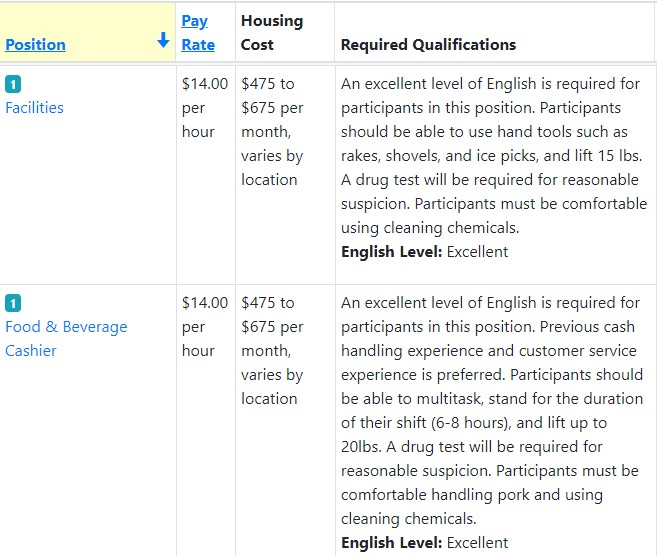Select the Facilities $14.00 per hour cell
657x556 pixels.
click(x=205, y=108)
